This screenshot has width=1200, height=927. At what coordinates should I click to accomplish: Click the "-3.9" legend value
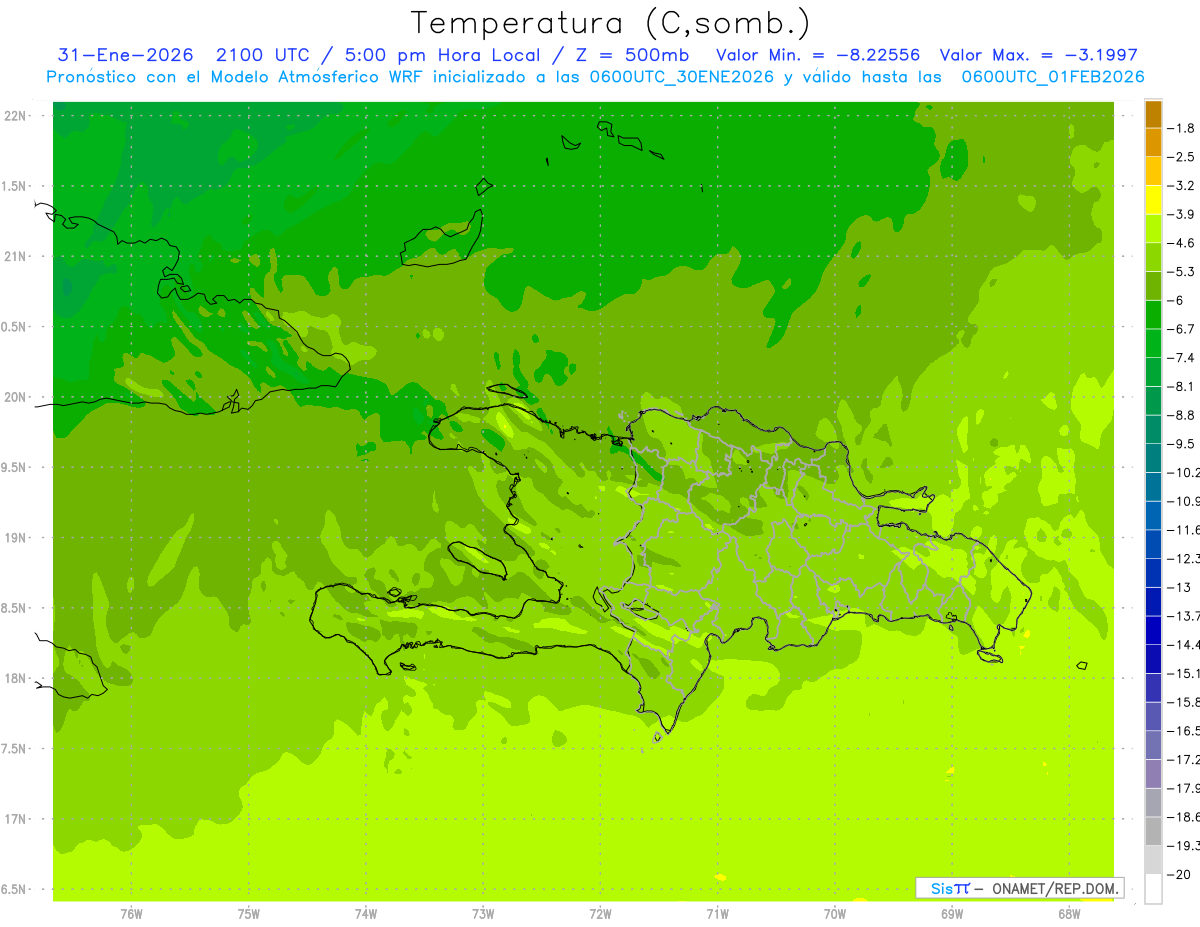[1181, 214]
